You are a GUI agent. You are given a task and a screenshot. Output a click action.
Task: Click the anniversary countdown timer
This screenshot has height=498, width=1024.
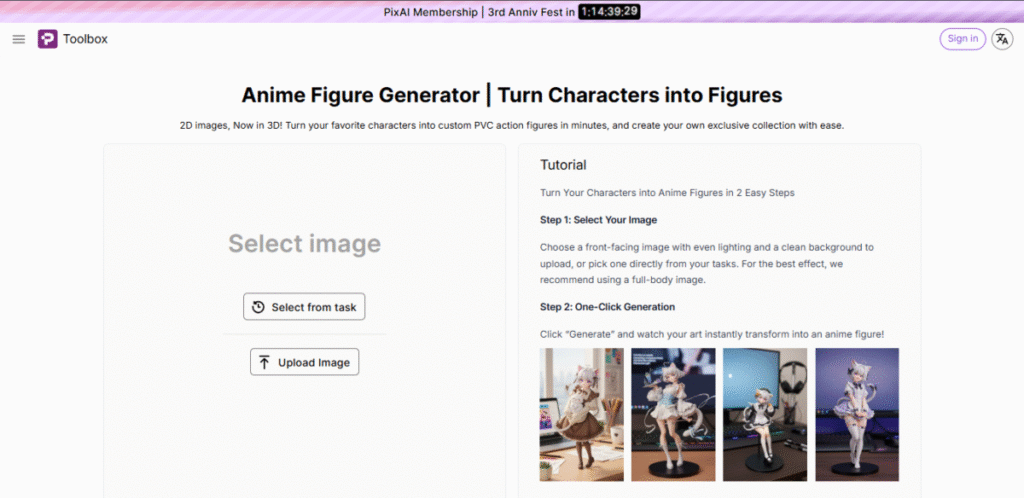[609, 12]
